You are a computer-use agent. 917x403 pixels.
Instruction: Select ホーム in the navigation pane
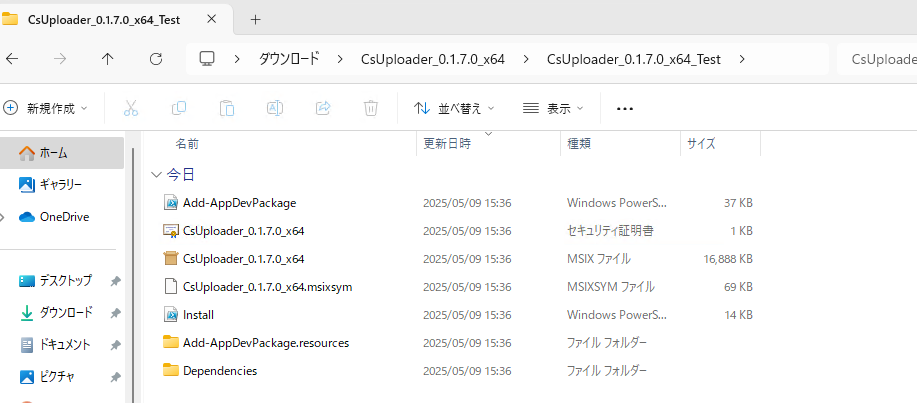[x=62, y=153]
